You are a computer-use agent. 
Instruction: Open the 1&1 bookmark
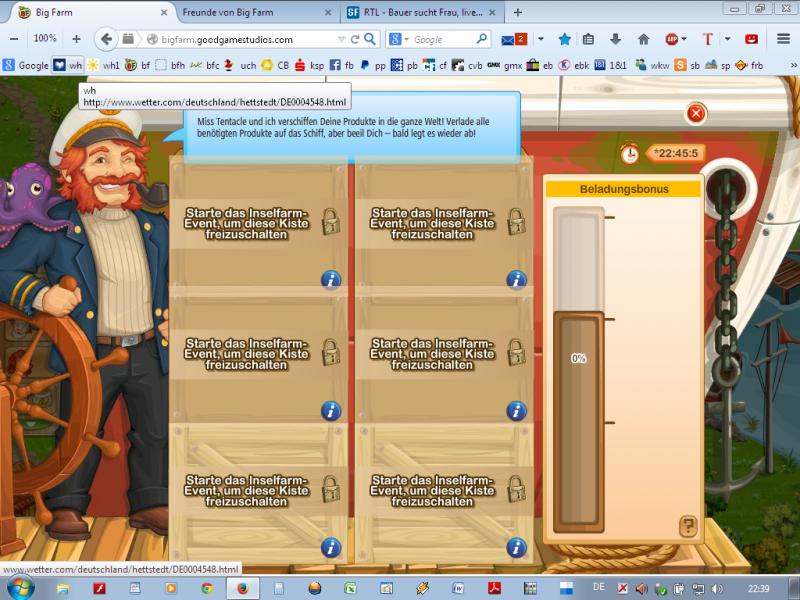[610, 65]
